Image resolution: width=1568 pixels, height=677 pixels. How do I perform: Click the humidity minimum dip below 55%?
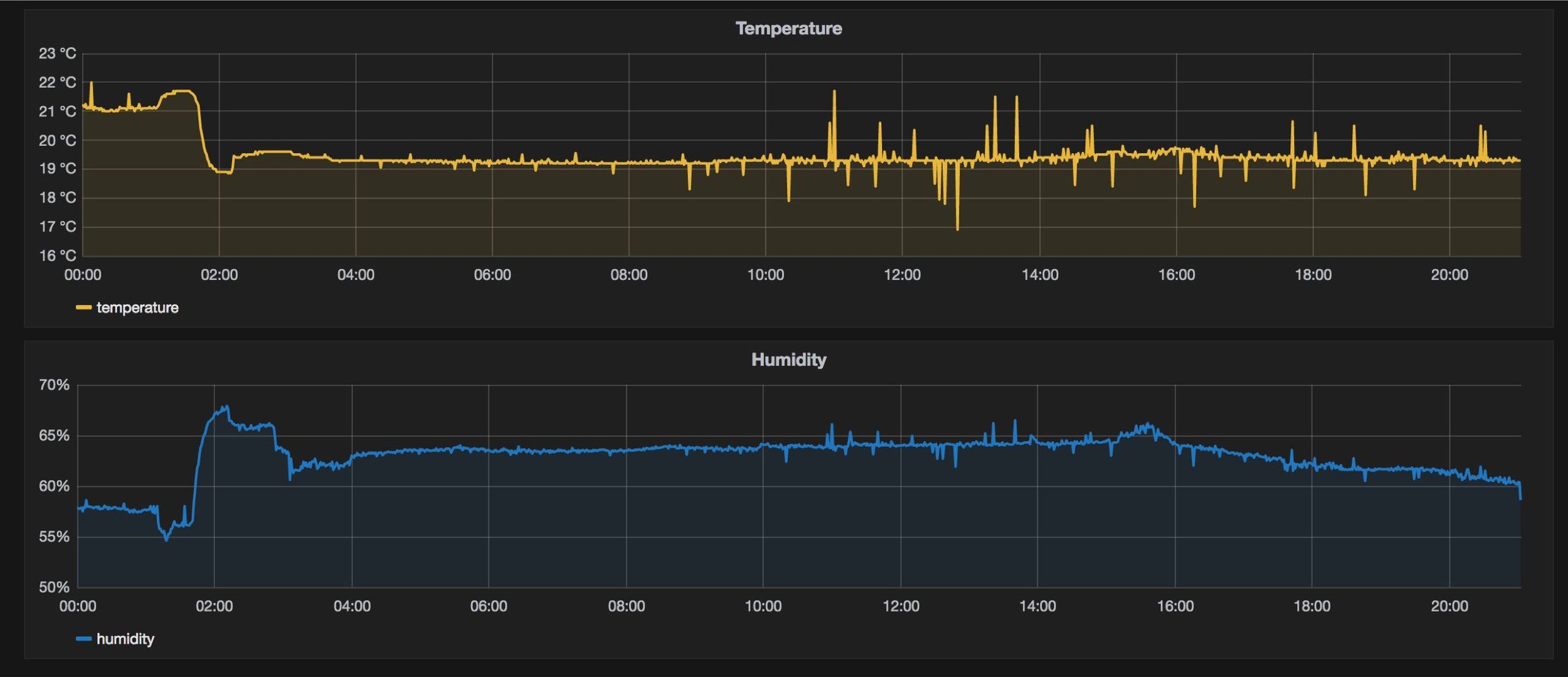pyautogui.click(x=166, y=539)
